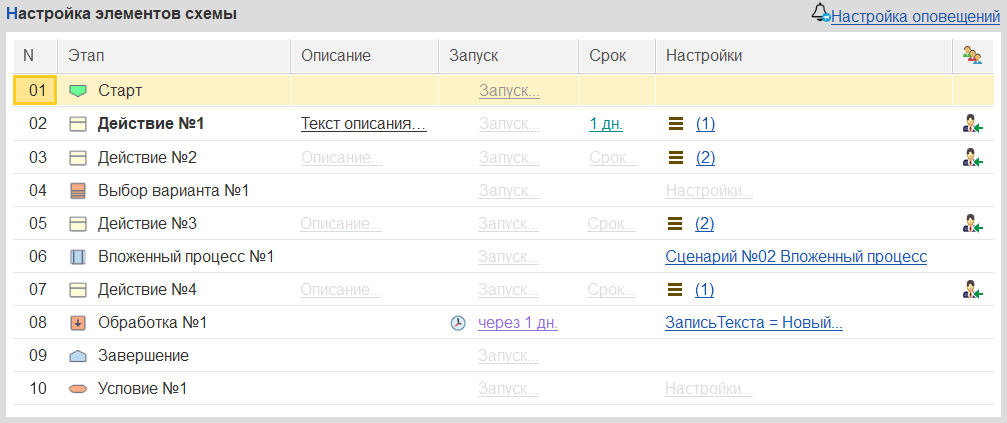Click the green Start stage icon
Image resolution: width=1007 pixels, height=423 pixels.
[x=77, y=91]
